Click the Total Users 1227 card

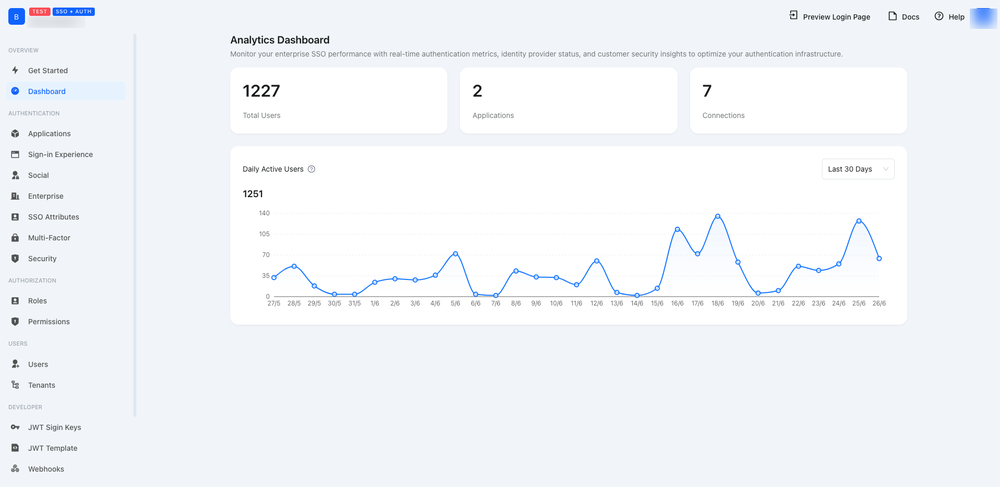pyautogui.click(x=339, y=101)
